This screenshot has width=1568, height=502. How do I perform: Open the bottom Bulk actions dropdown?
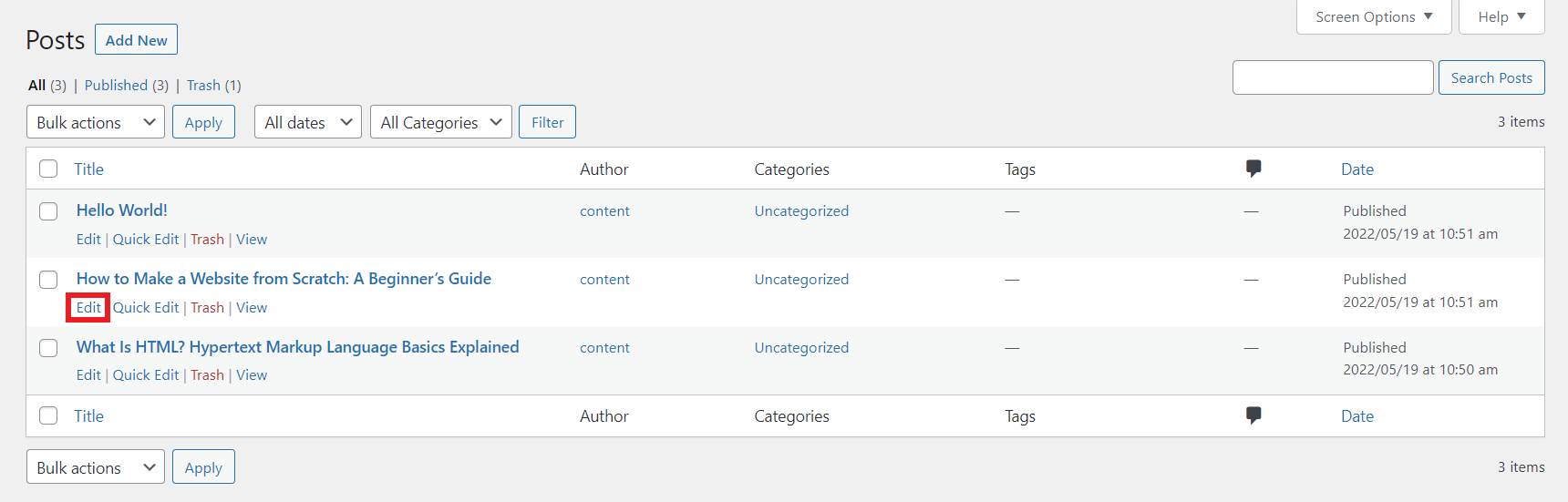tap(95, 467)
